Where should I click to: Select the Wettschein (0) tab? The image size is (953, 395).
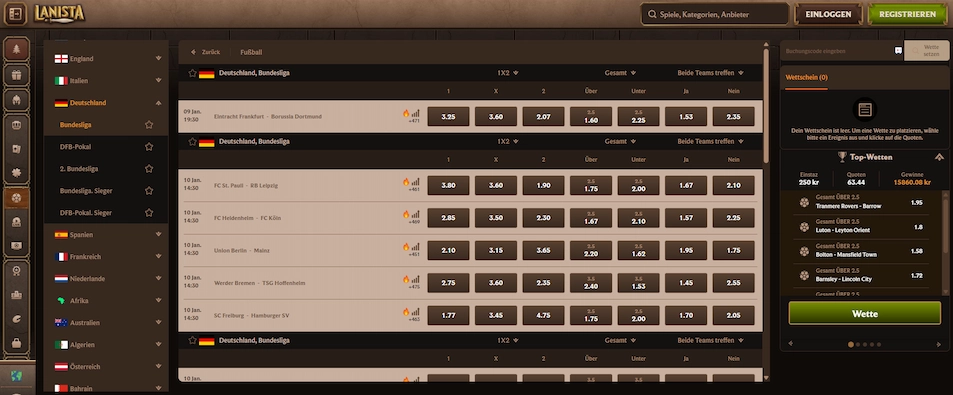[x=806, y=78]
